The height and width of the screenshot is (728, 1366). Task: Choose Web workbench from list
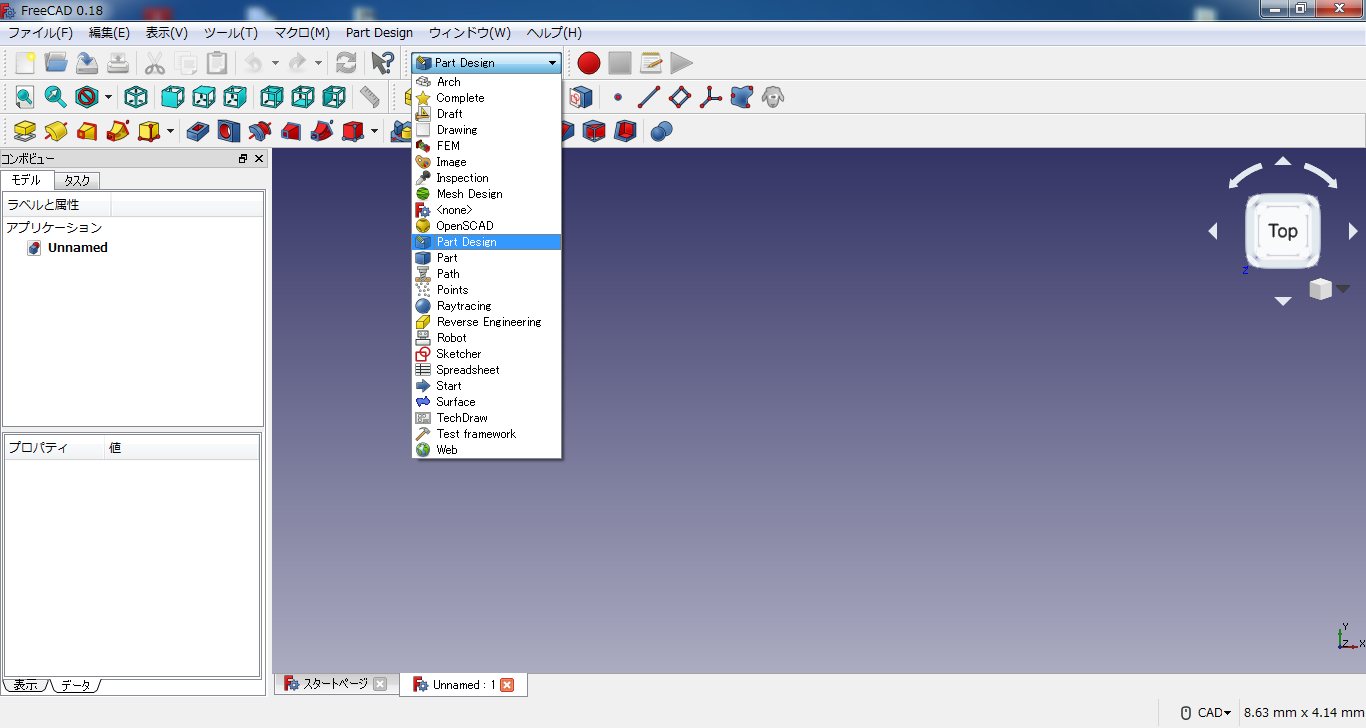pyautogui.click(x=487, y=450)
